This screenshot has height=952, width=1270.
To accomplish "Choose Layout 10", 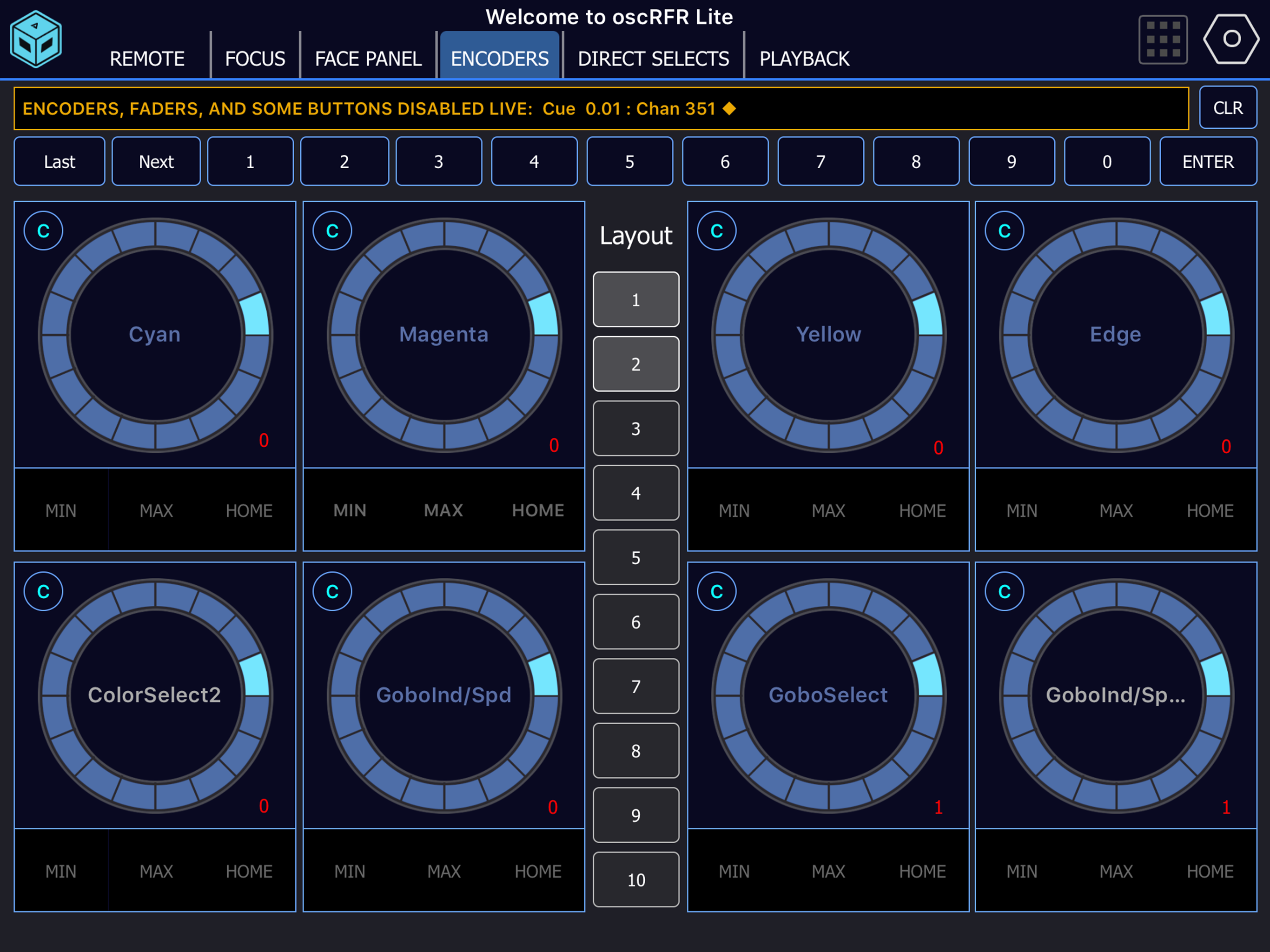I will point(635,879).
